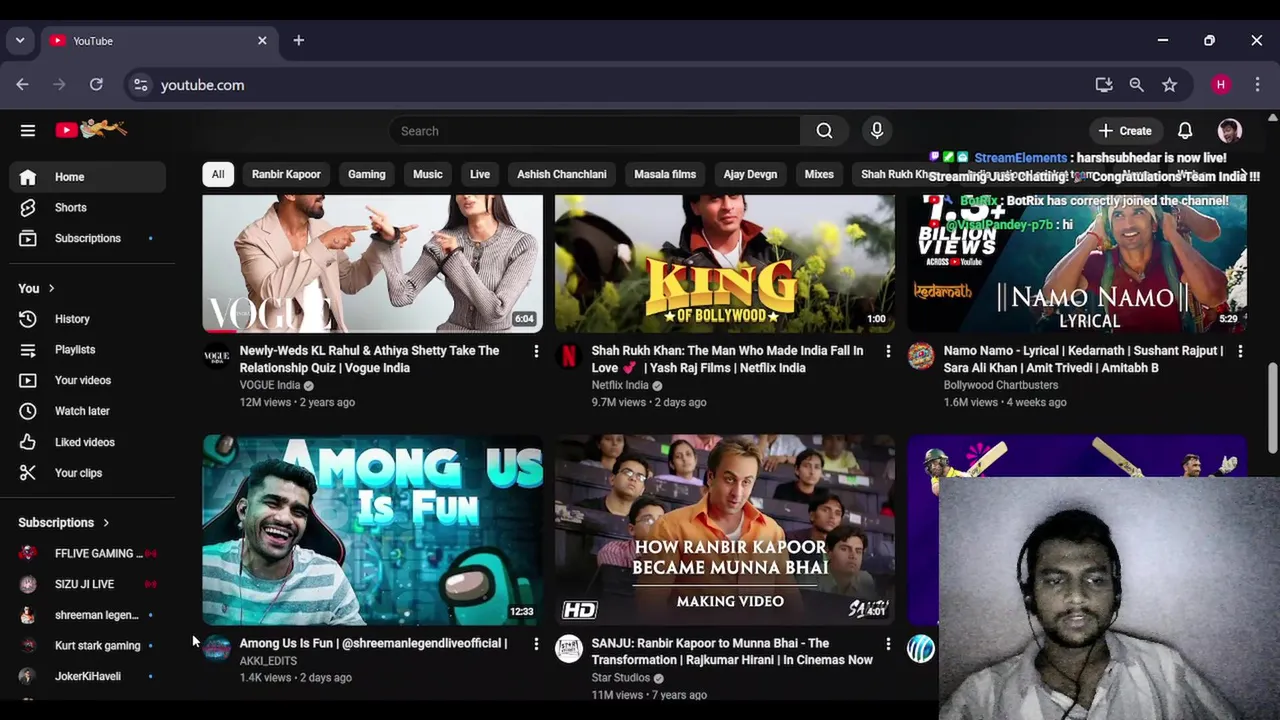Select the Ashish Chanchlani filter chip
The height and width of the screenshot is (720, 1280).
pos(562,174)
